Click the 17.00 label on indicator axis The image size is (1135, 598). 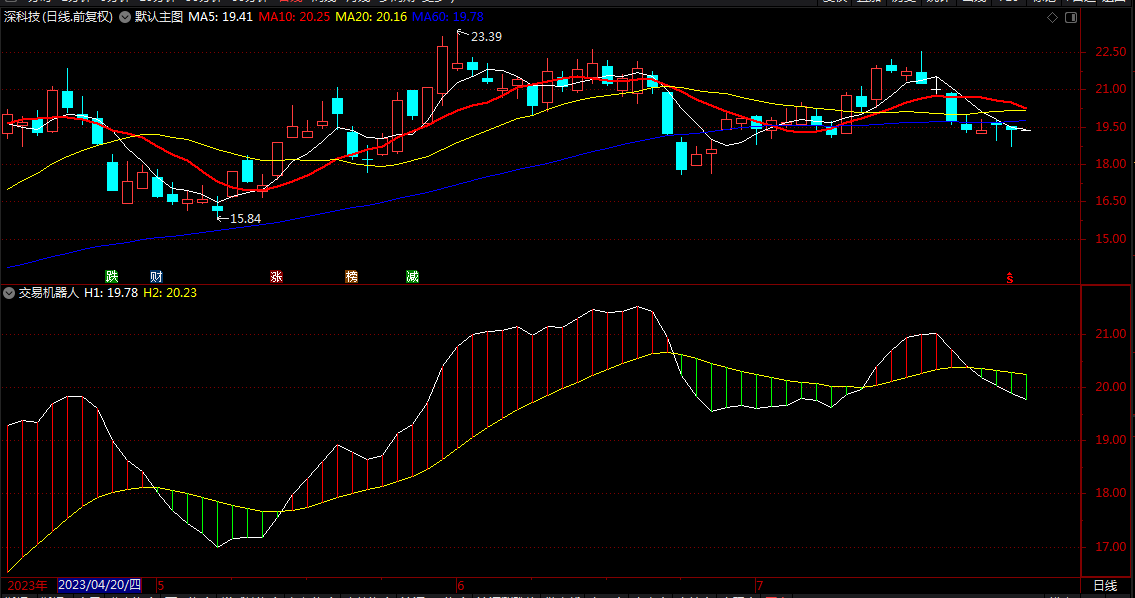(x=1110, y=547)
